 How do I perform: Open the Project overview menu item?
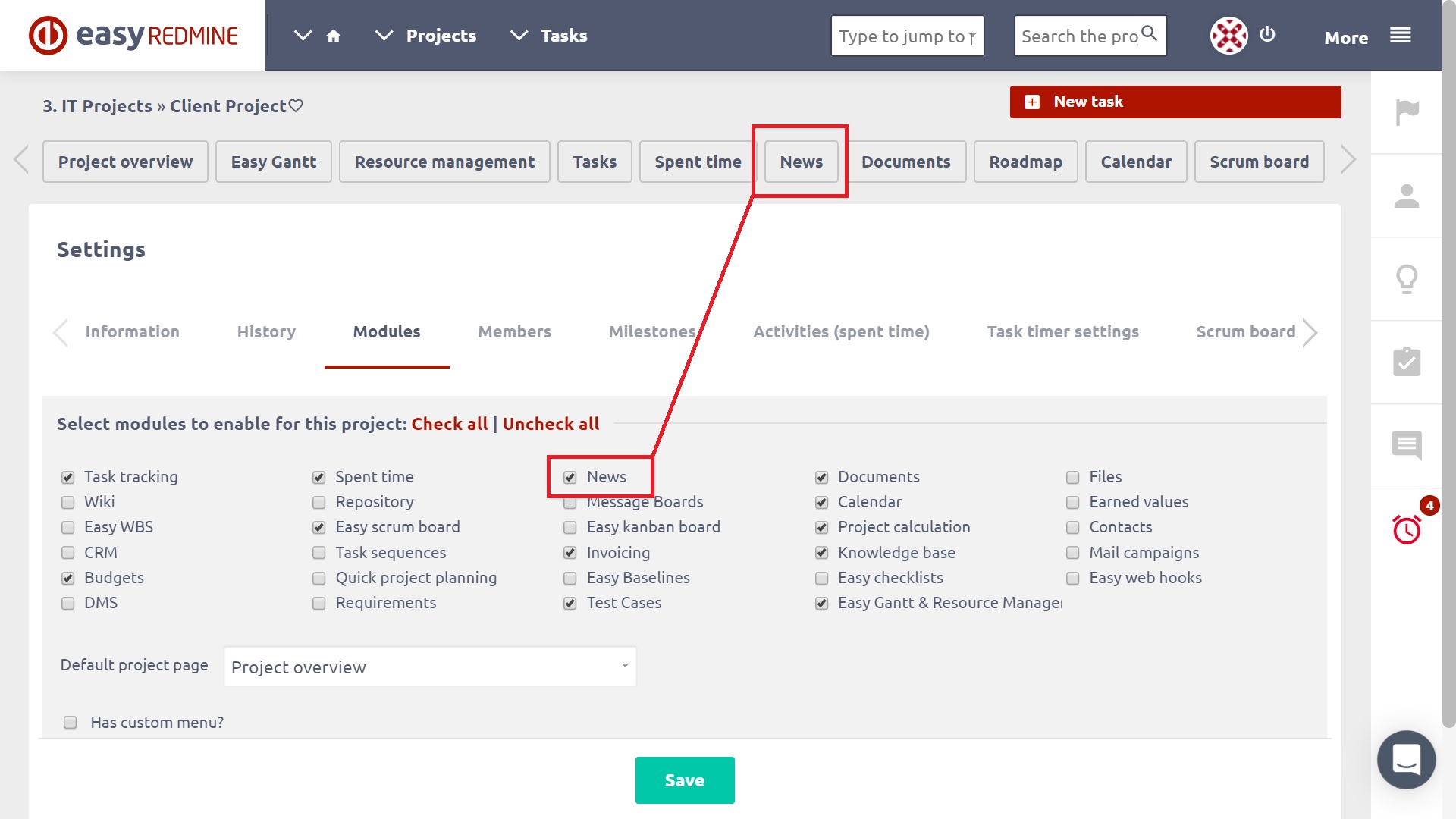[125, 162]
